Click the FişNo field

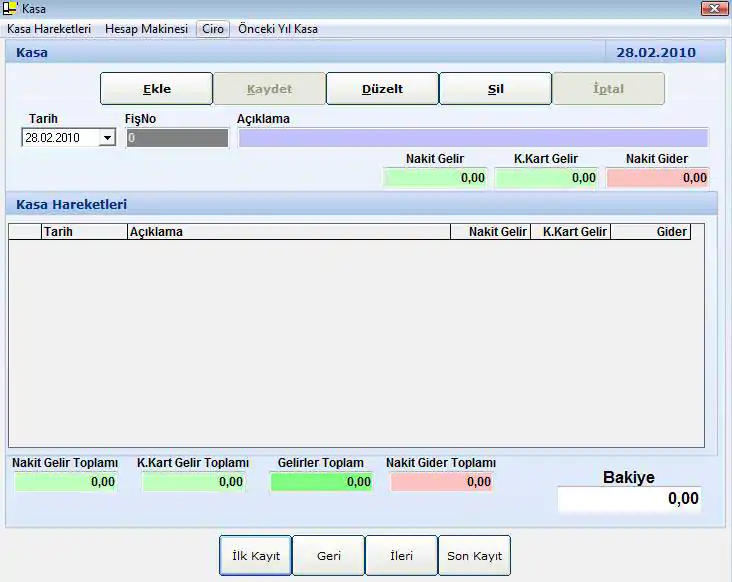tap(177, 138)
